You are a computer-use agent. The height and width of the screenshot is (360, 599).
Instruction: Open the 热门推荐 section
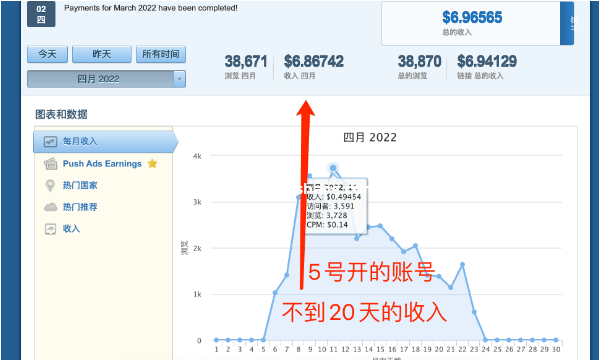pyautogui.click(x=80, y=207)
